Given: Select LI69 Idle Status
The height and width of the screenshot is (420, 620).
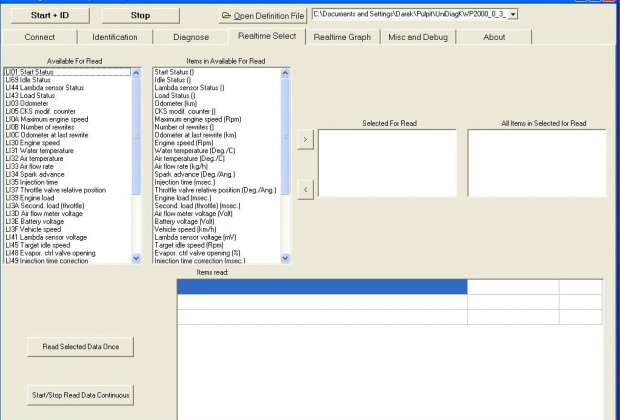Looking at the screenshot, I should tap(67, 80).
